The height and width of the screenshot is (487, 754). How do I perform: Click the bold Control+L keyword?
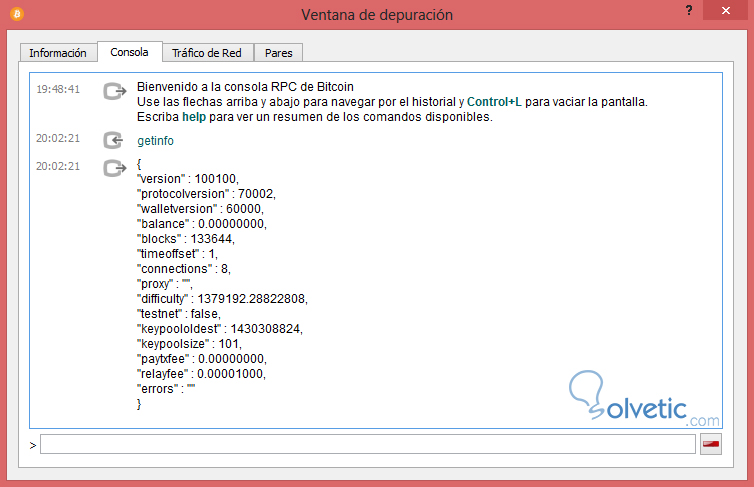[494, 102]
